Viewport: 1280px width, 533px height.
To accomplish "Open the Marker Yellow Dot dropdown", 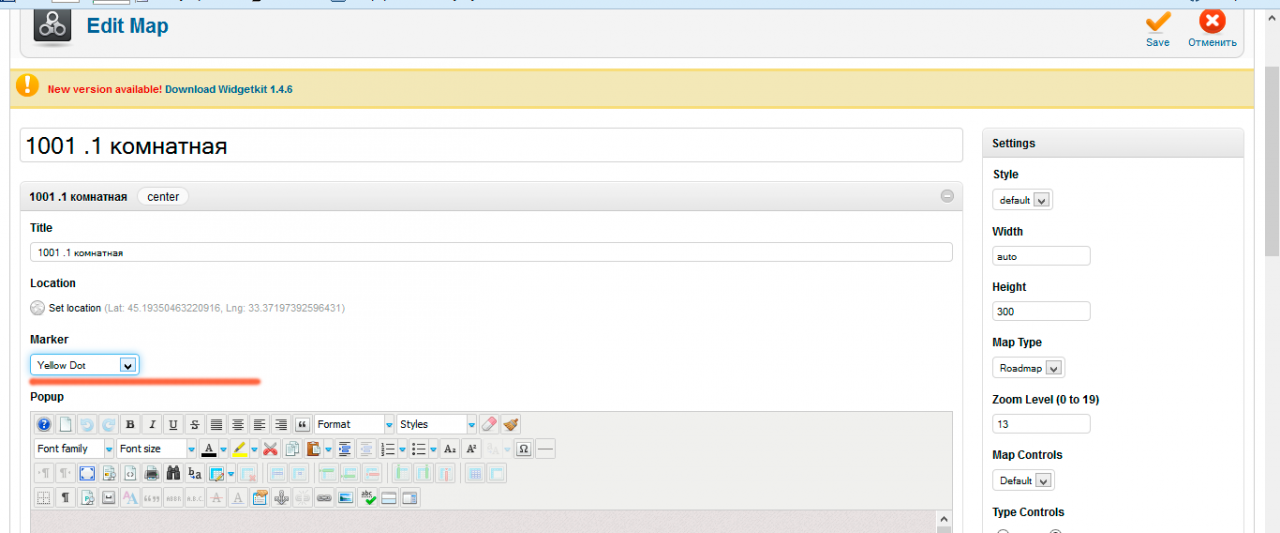I will point(85,365).
